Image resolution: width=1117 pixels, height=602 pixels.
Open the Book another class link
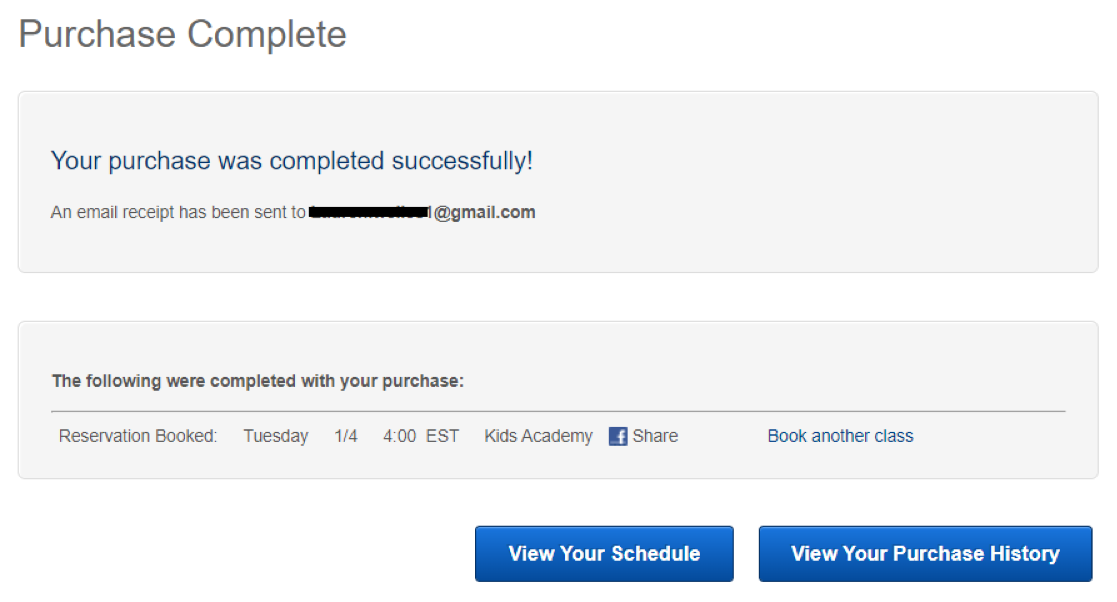point(840,436)
